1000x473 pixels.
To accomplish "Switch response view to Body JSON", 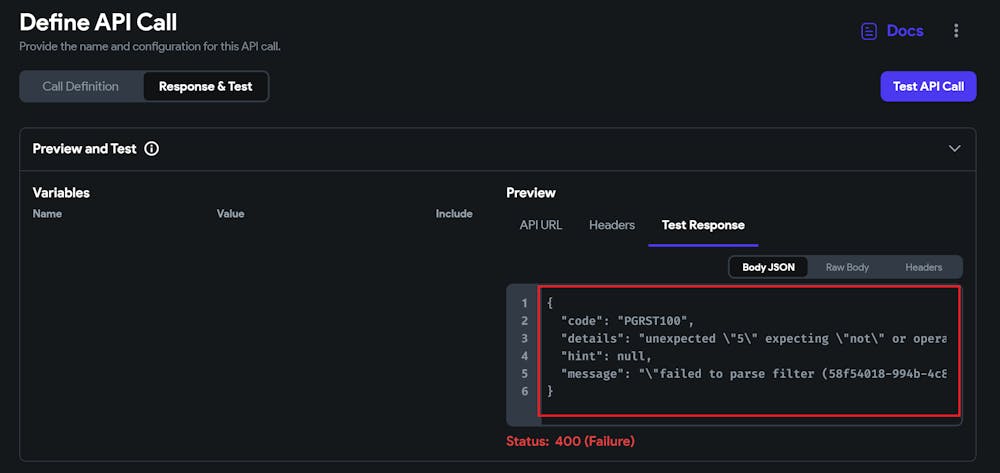I will (x=768, y=267).
